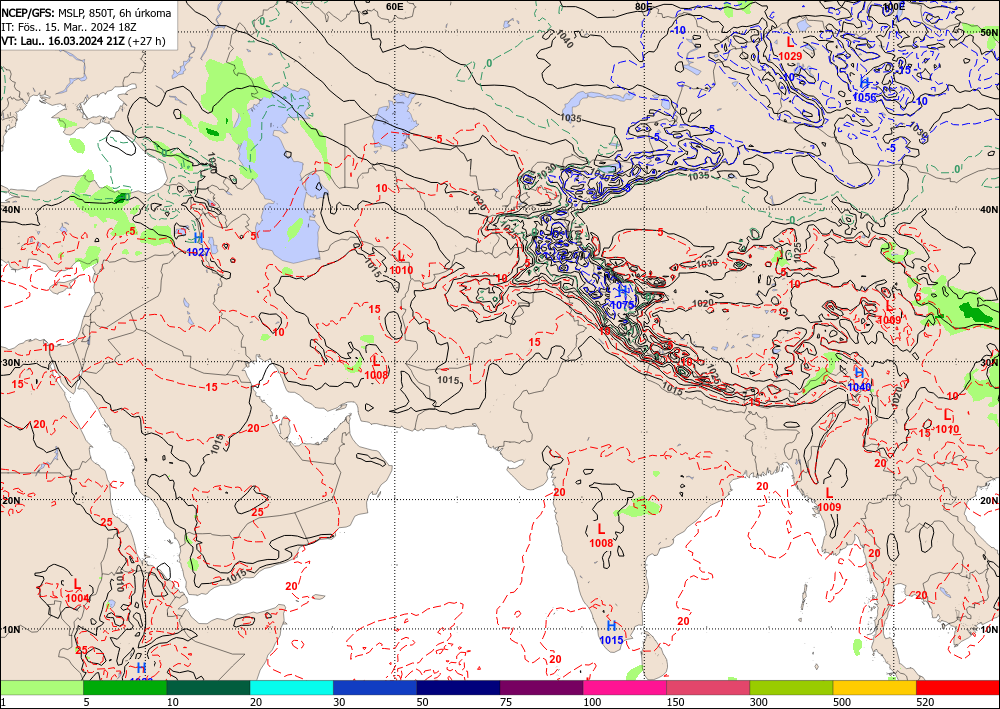Select the medium blue 30–50 legend band
1000x709 pixels.
(x=374, y=687)
